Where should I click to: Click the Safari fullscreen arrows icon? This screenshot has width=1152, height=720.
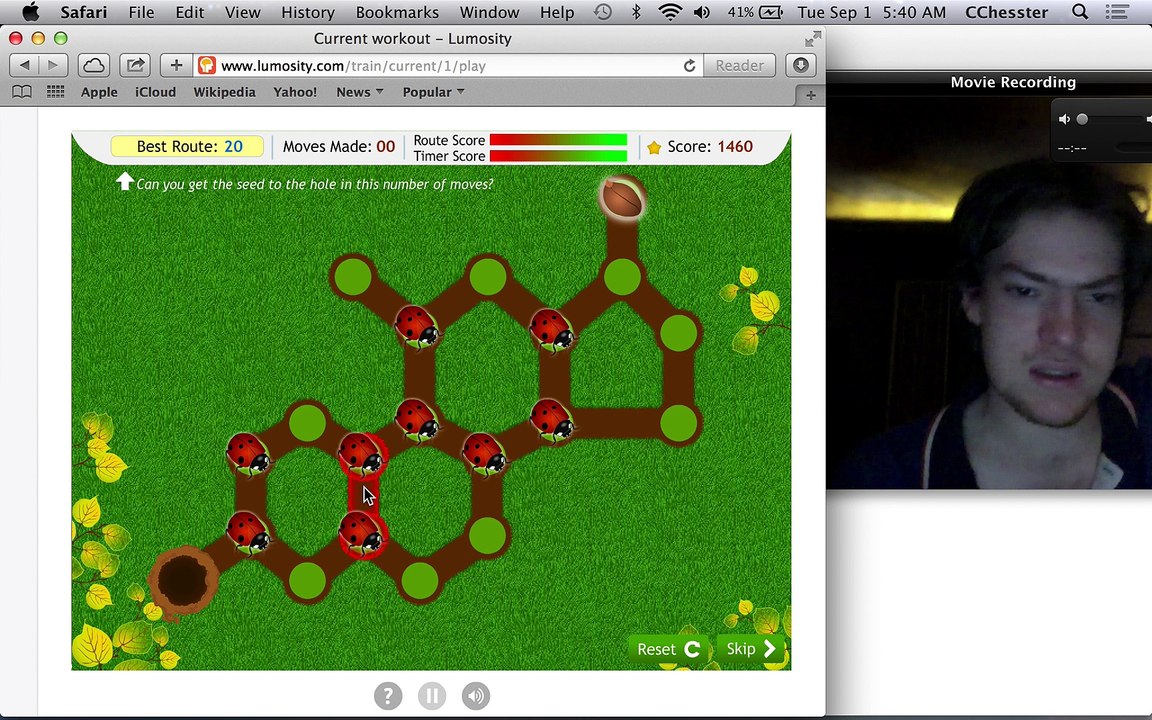[812, 39]
